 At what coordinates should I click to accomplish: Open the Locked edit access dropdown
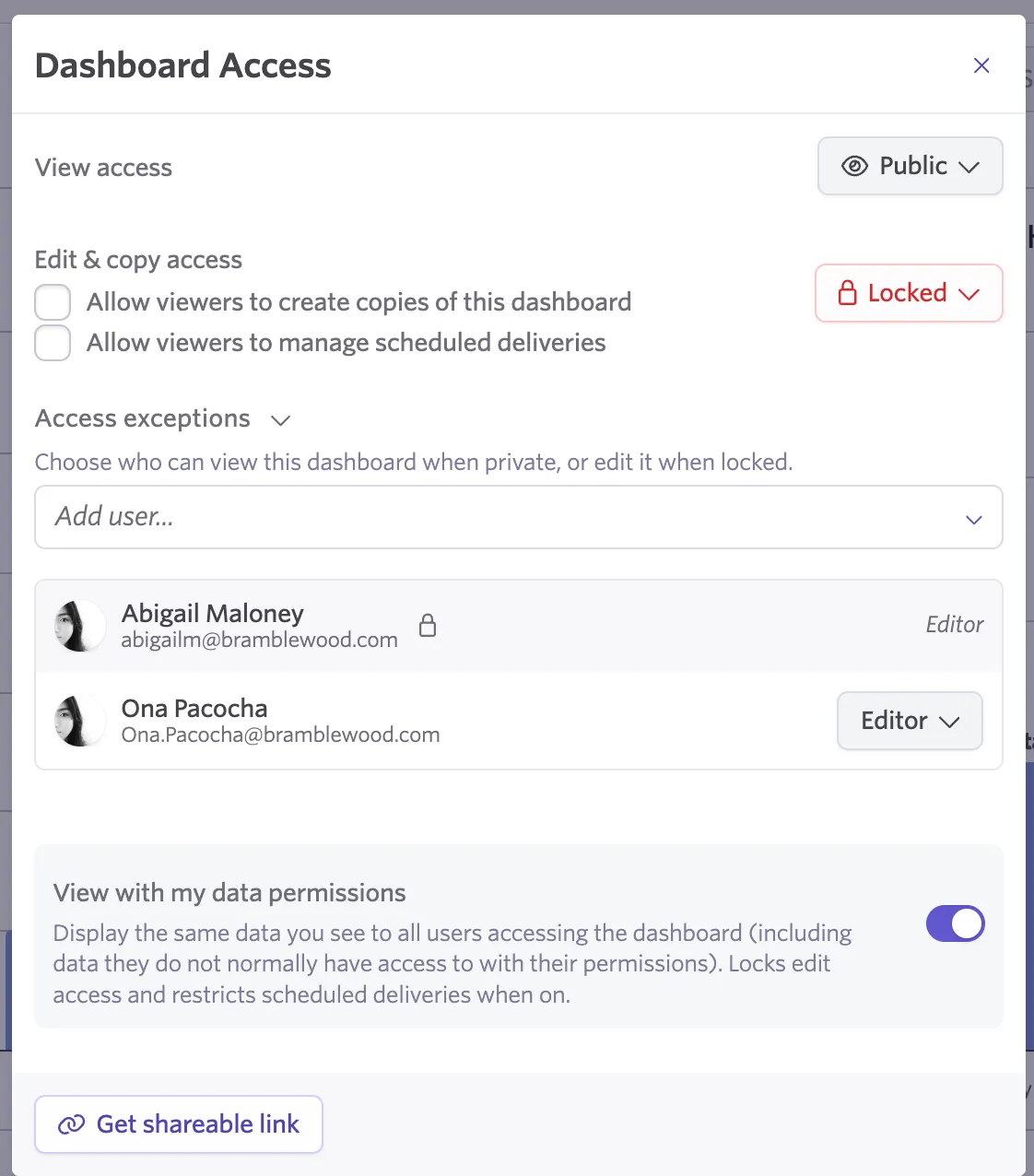(909, 293)
